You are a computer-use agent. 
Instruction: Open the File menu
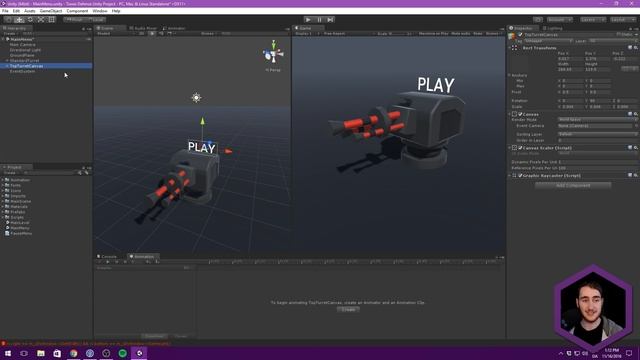click(5, 11)
